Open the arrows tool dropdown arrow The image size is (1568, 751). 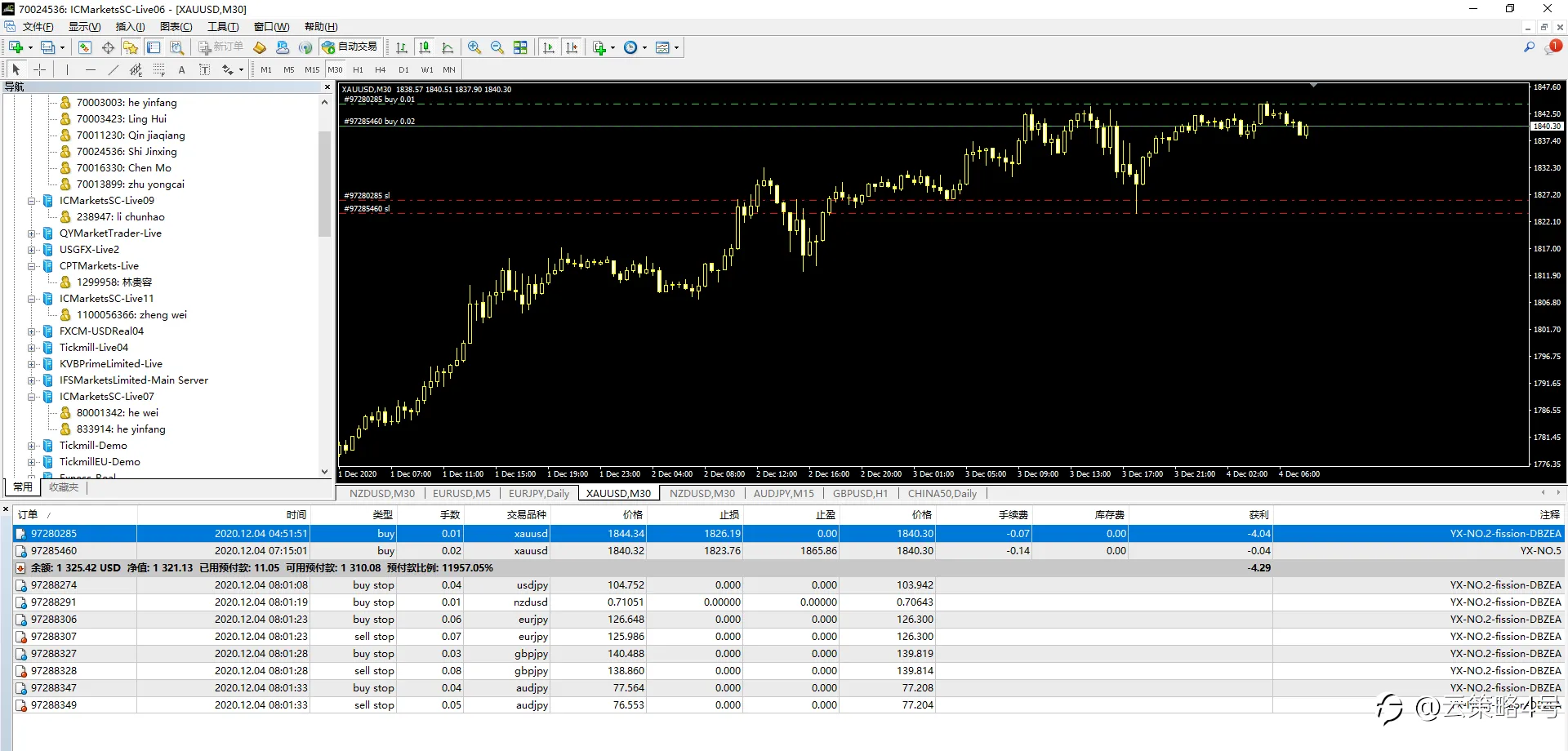click(x=241, y=70)
